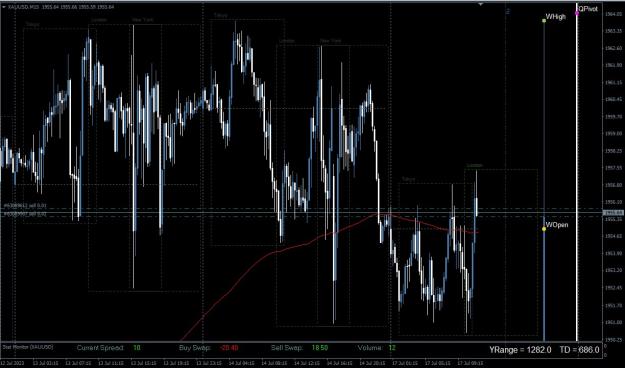Screen dimensions: 625x368
Task: Click the blue WOpen vertical line
Action: pos(544,279)
